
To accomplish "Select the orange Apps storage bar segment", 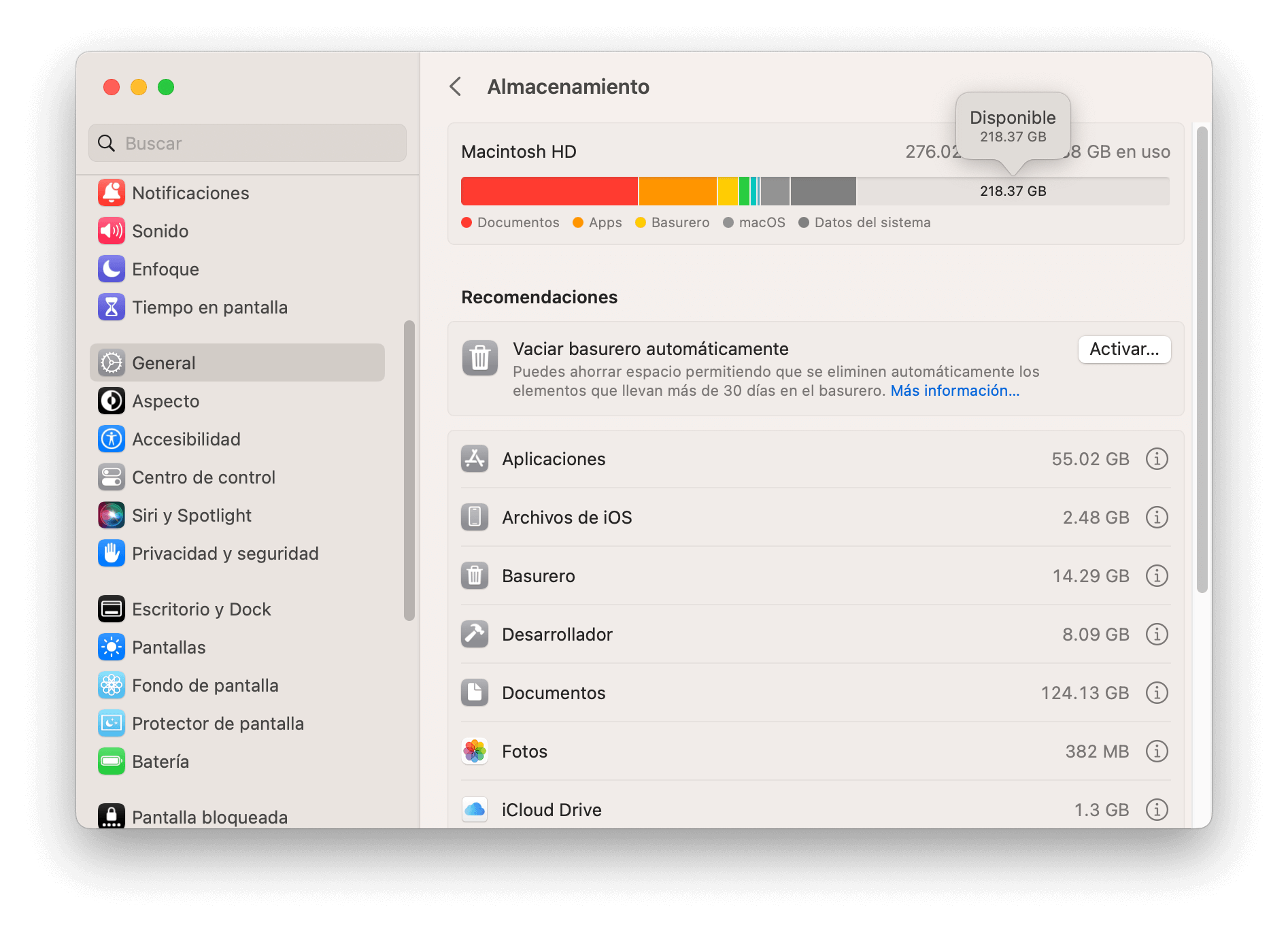I will coord(678,191).
